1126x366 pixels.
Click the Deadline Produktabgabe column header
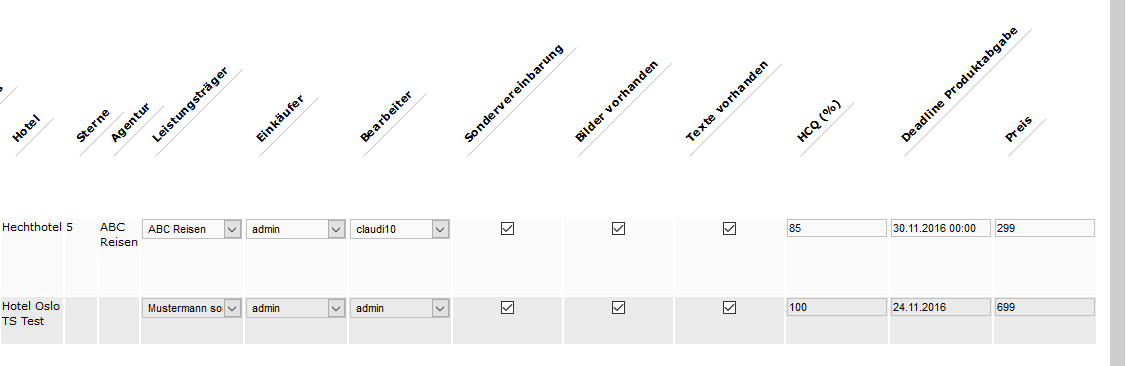(959, 85)
